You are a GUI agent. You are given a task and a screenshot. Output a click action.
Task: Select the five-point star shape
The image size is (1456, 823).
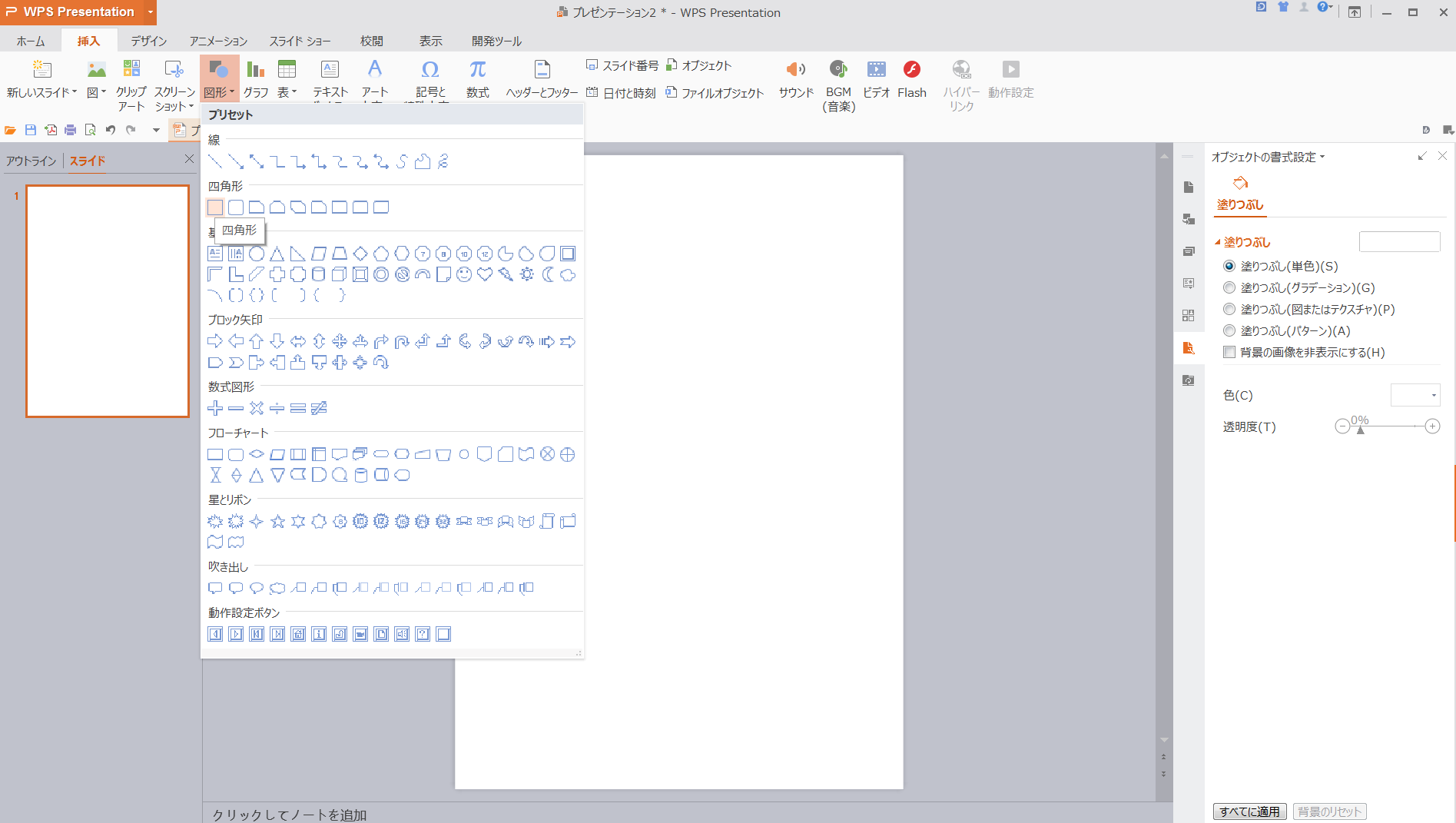point(277,521)
